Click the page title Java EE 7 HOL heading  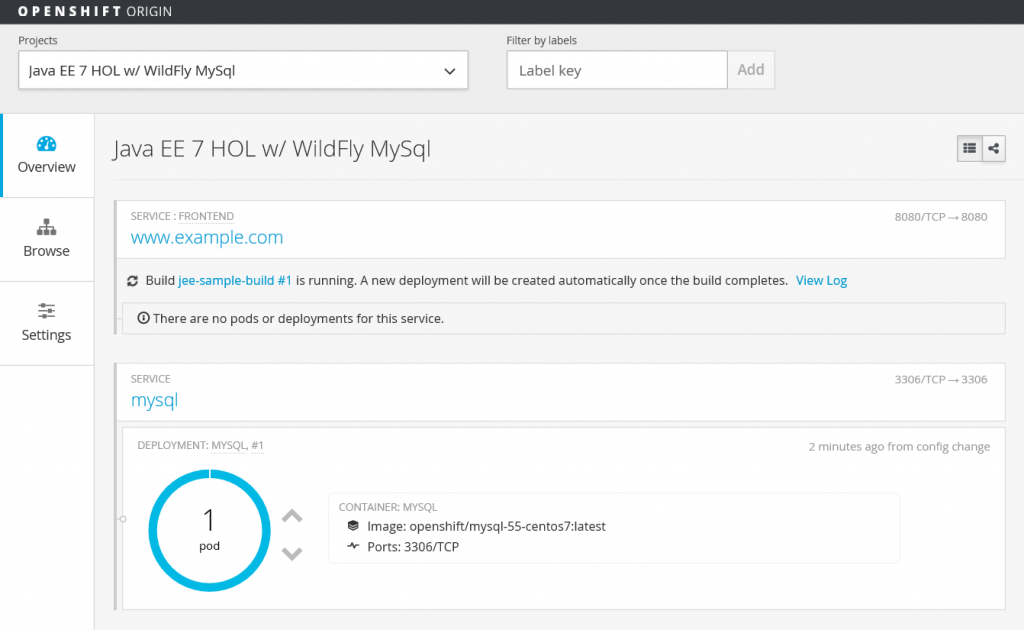[272, 149]
